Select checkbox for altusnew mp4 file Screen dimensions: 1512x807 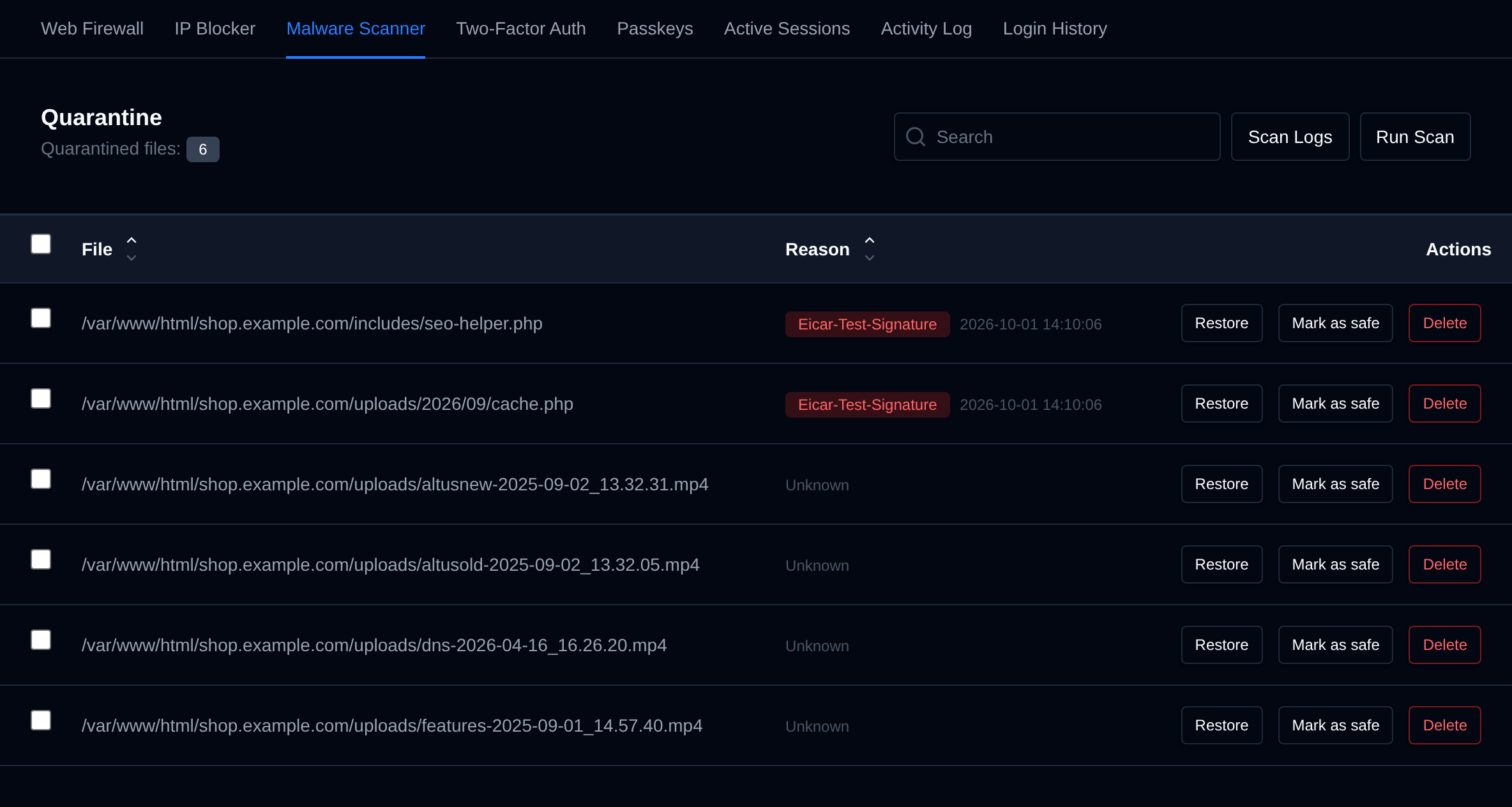(41, 479)
